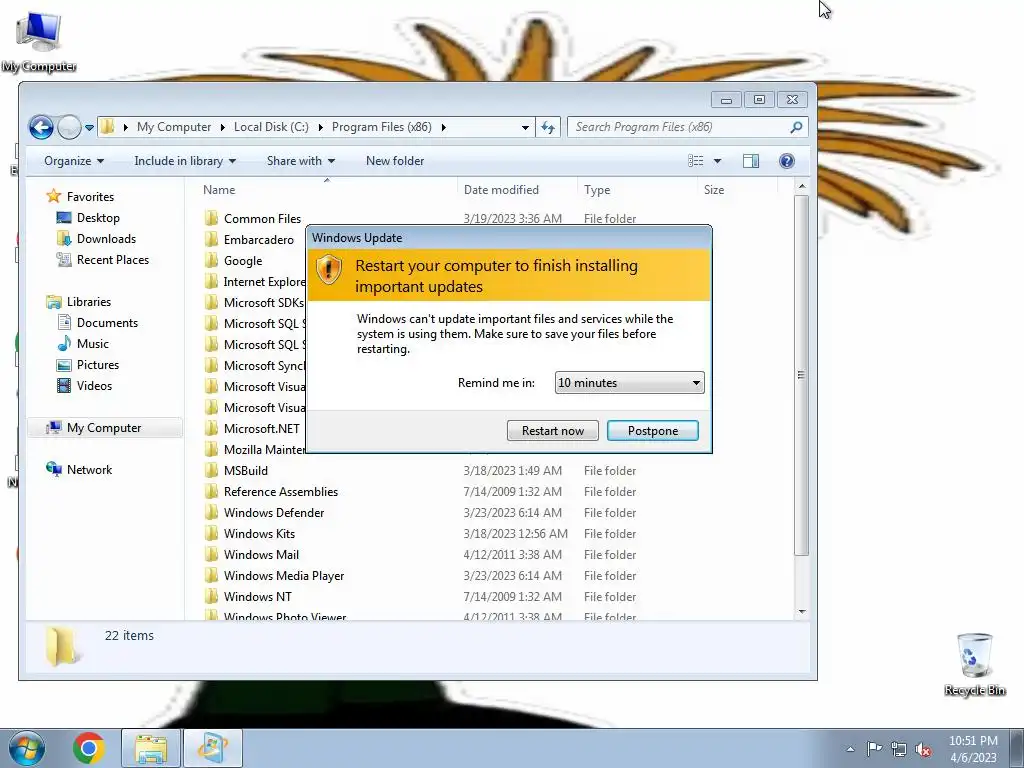The height and width of the screenshot is (768, 1024).
Task: Open the Organize menu
Action: [74, 161]
